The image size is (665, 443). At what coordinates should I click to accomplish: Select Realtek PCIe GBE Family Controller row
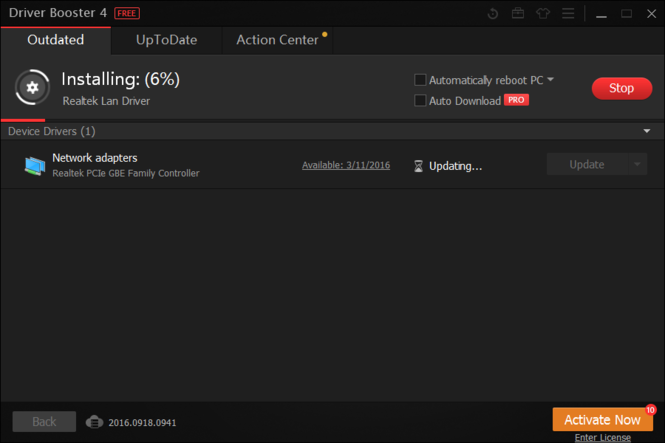tap(332, 165)
